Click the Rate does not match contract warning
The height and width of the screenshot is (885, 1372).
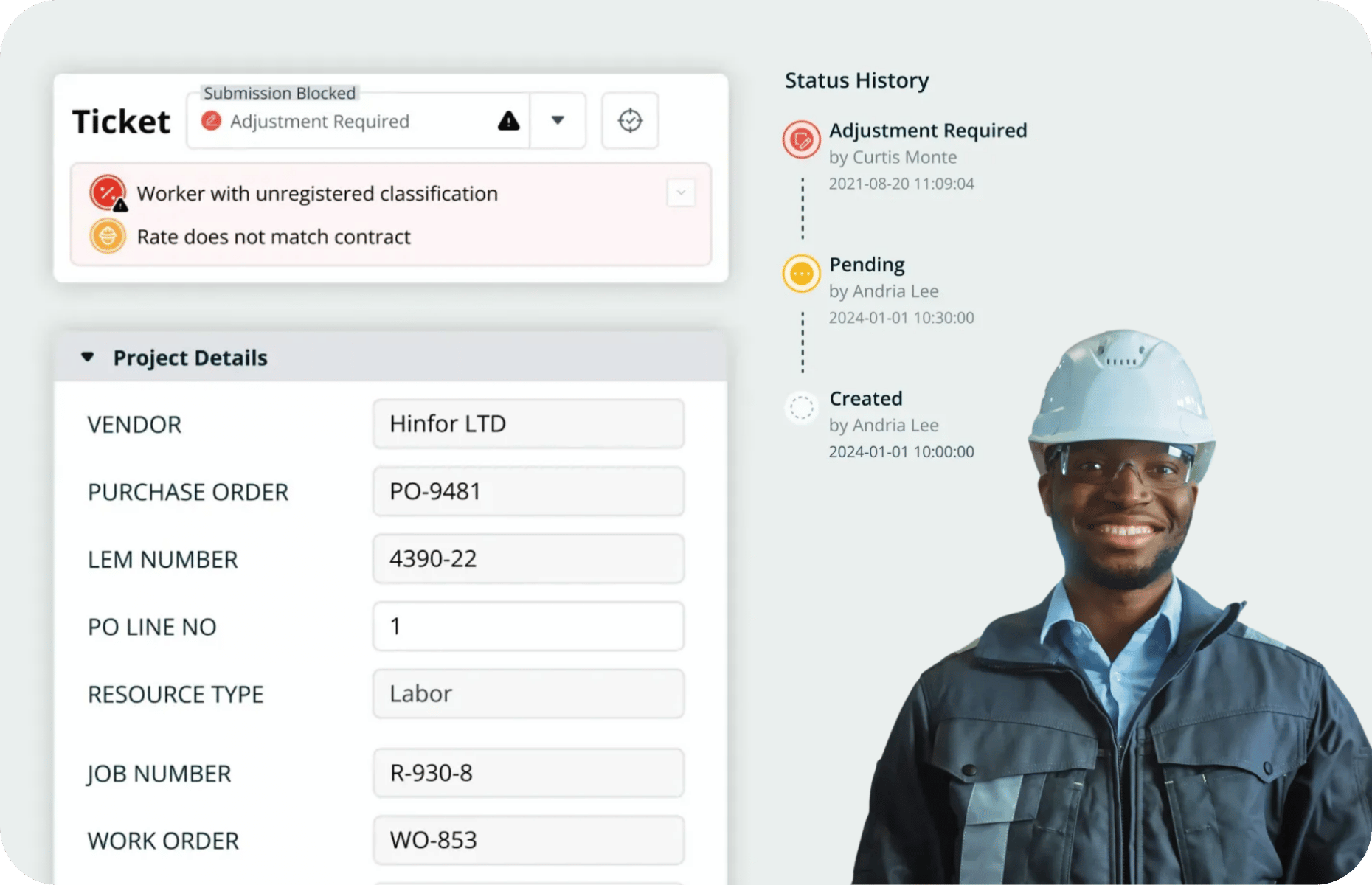(x=274, y=237)
